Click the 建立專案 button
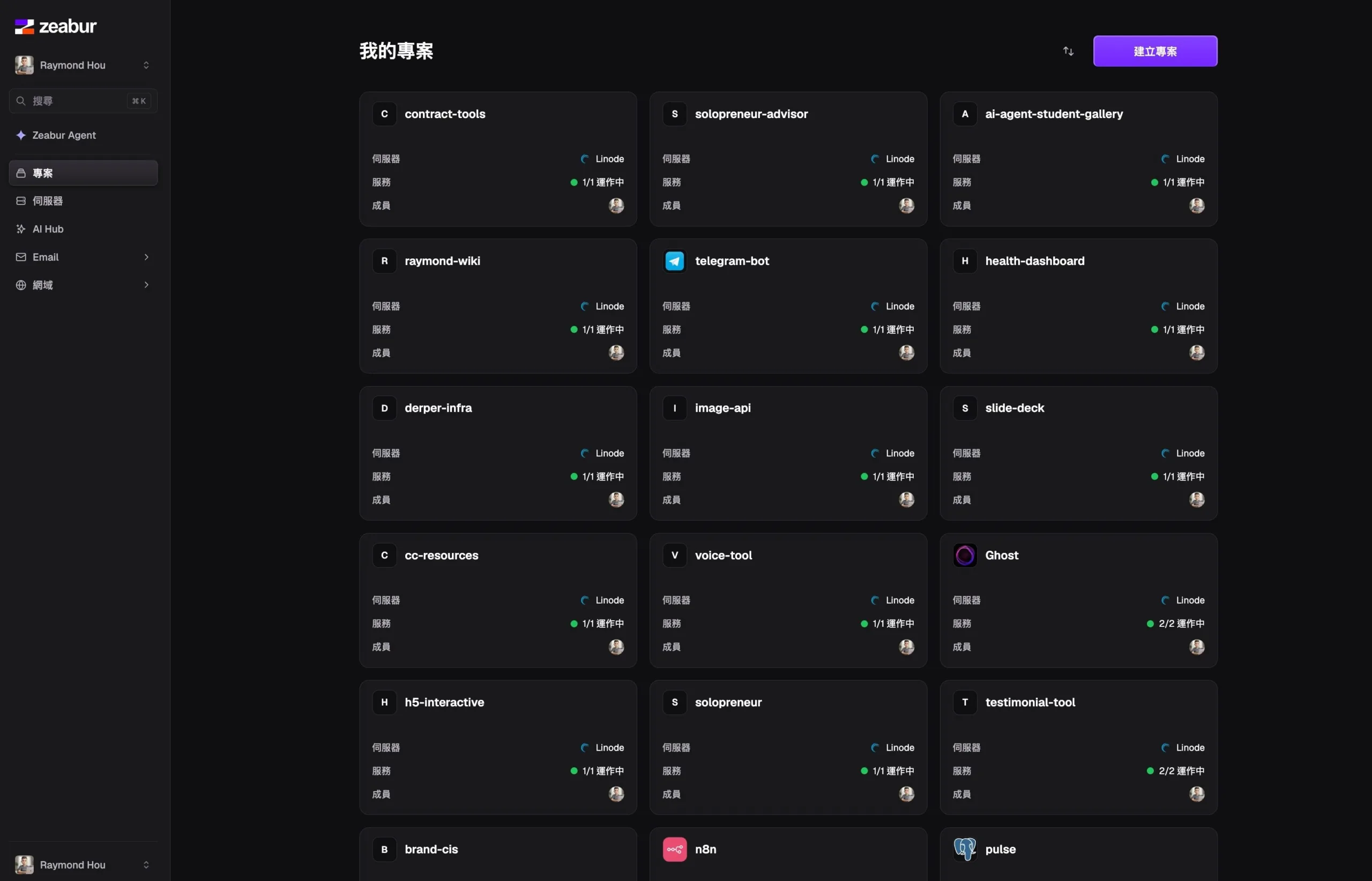 point(1155,51)
